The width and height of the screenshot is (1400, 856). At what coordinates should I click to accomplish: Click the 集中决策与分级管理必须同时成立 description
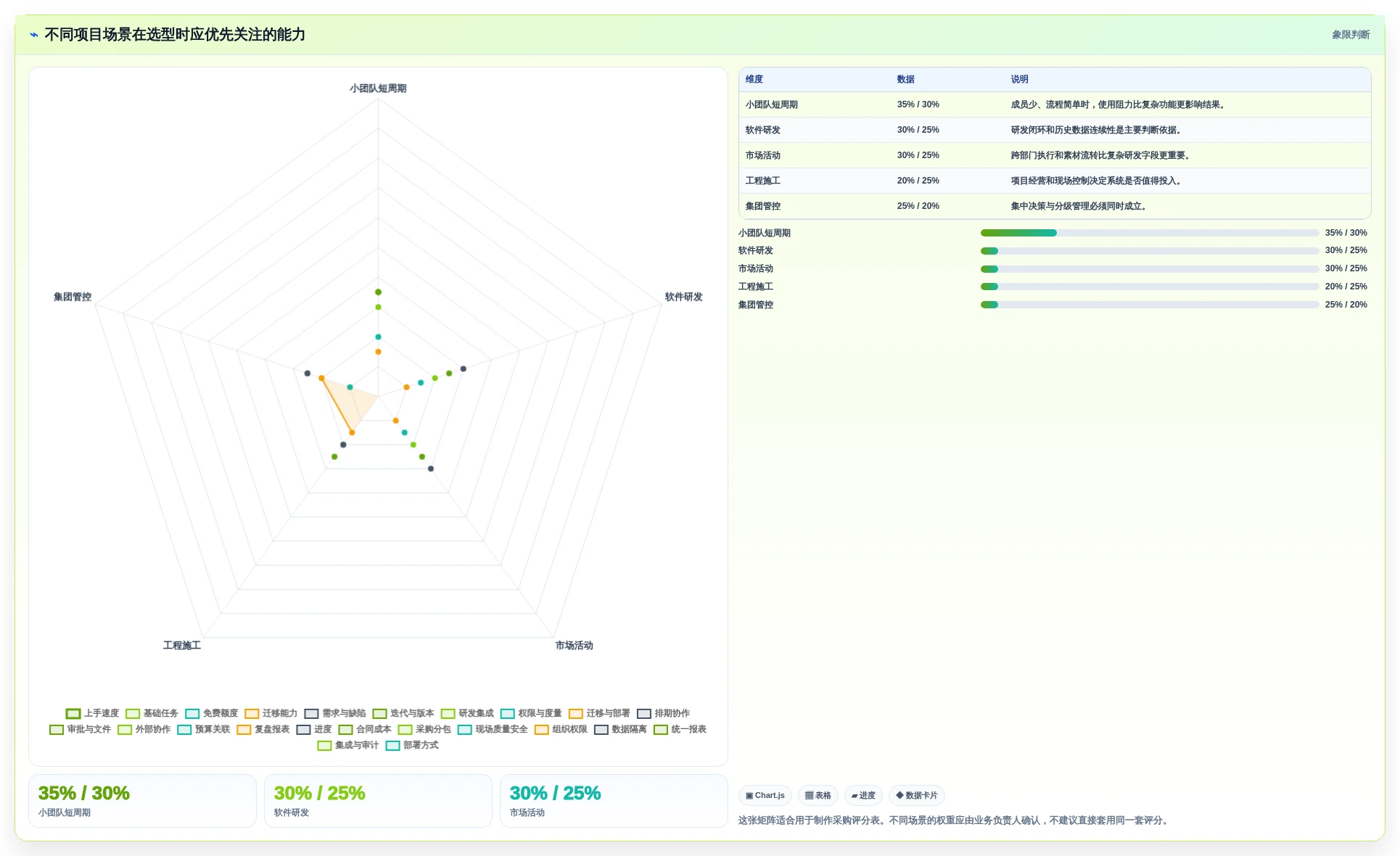coord(1079,207)
